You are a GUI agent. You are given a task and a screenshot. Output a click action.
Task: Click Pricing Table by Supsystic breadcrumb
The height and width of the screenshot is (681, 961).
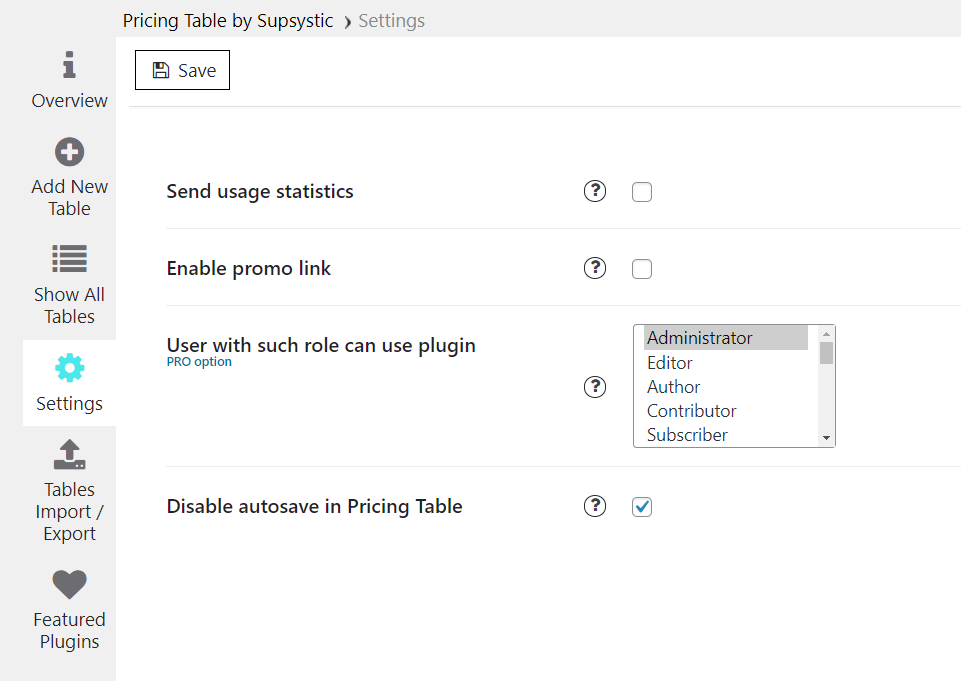pos(228,21)
